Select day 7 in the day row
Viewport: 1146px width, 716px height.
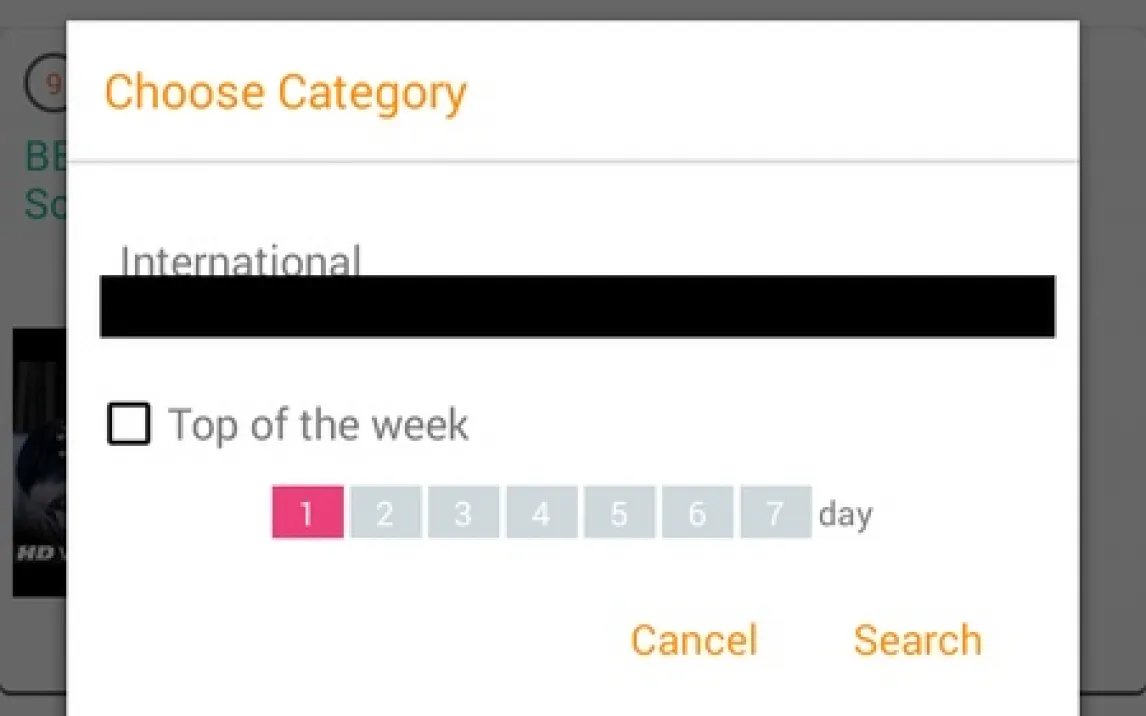click(x=775, y=513)
